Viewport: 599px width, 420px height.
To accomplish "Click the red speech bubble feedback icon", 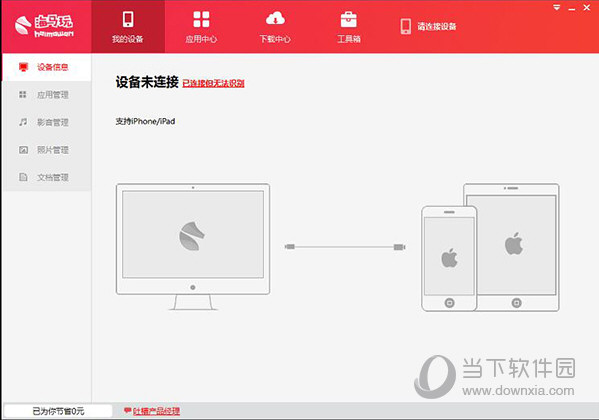I will (128, 410).
